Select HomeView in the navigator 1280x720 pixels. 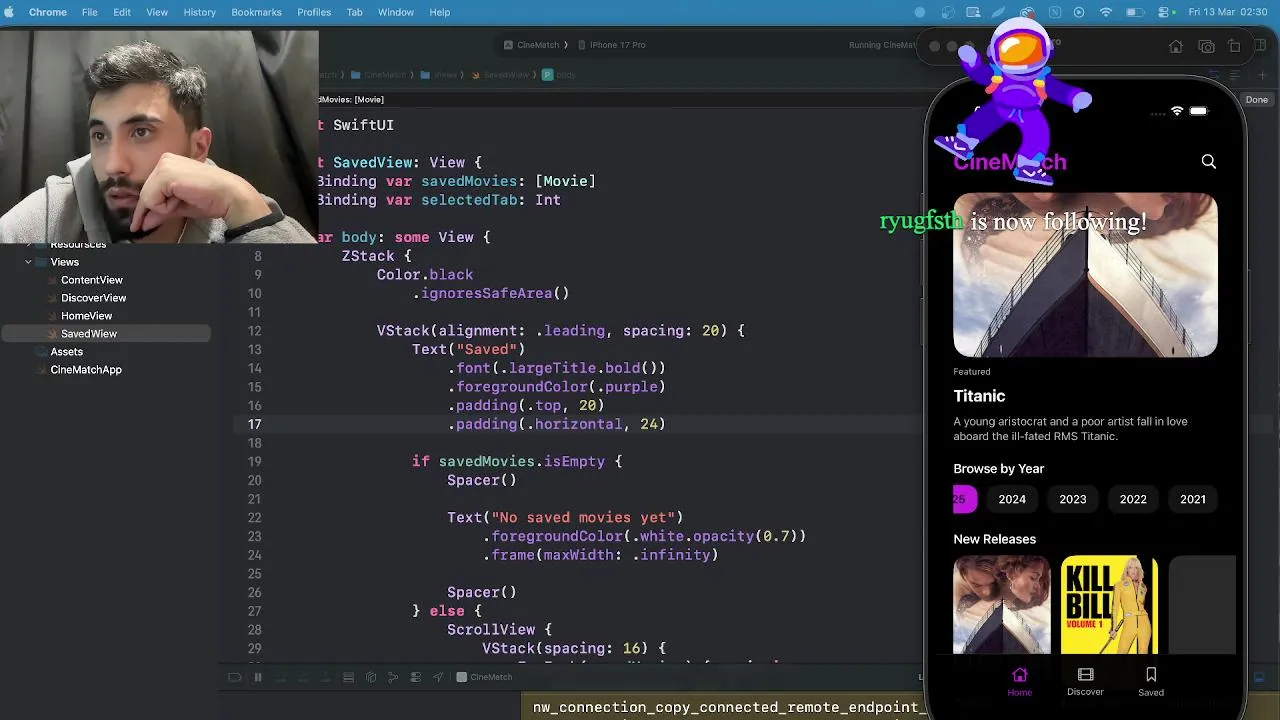(x=86, y=316)
